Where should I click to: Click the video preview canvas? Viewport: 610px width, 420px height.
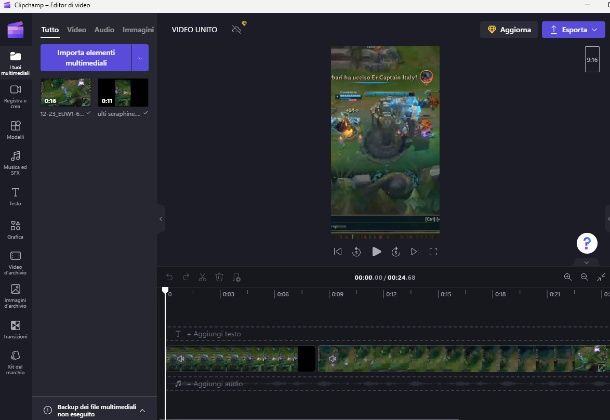click(x=385, y=141)
